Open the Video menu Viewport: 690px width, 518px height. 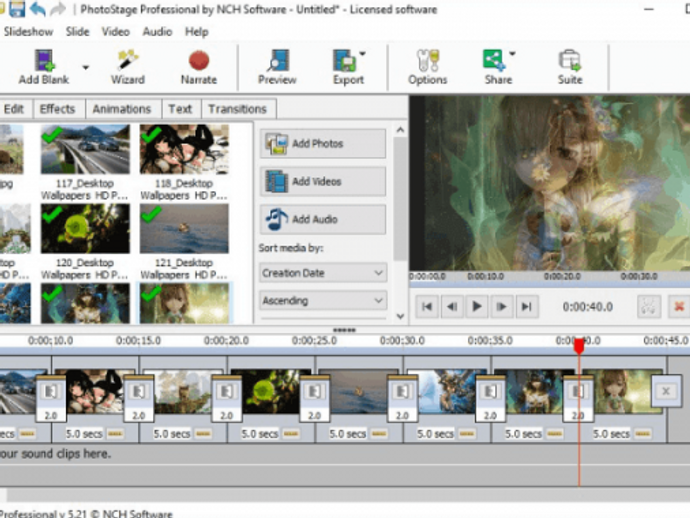click(115, 32)
